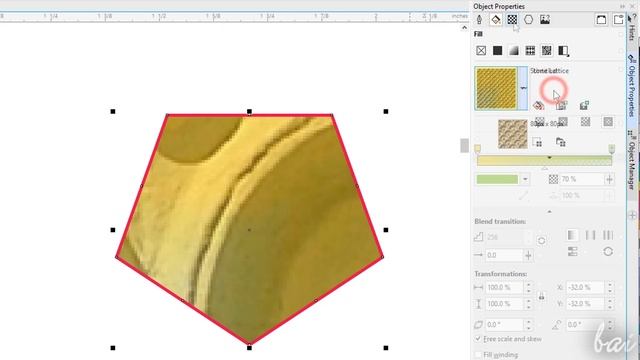640x360 pixels.
Task: Enable the Fill winding checkbox
Action: pos(478,355)
